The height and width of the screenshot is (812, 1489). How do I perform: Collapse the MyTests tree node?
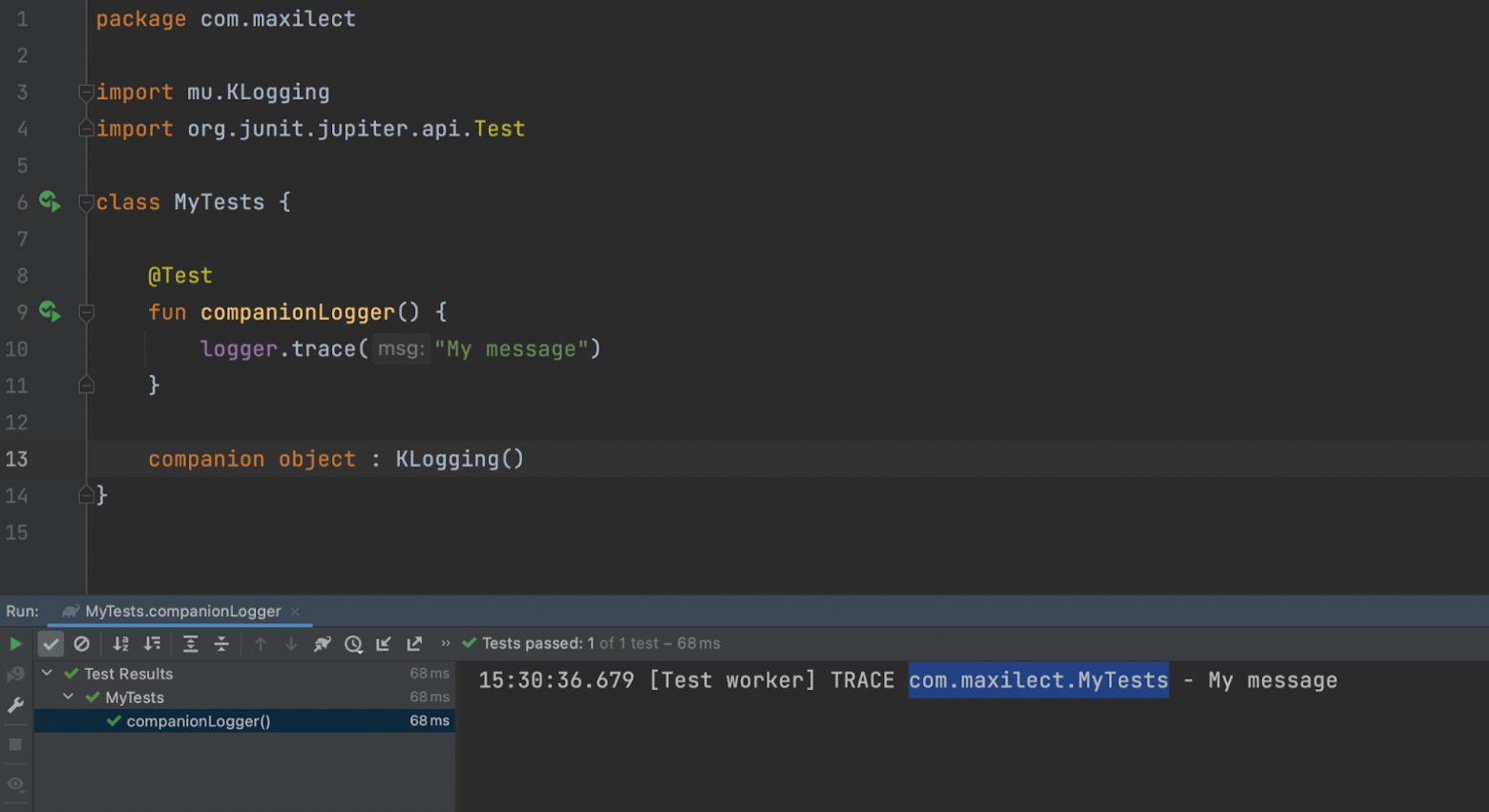pyautogui.click(x=68, y=697)
